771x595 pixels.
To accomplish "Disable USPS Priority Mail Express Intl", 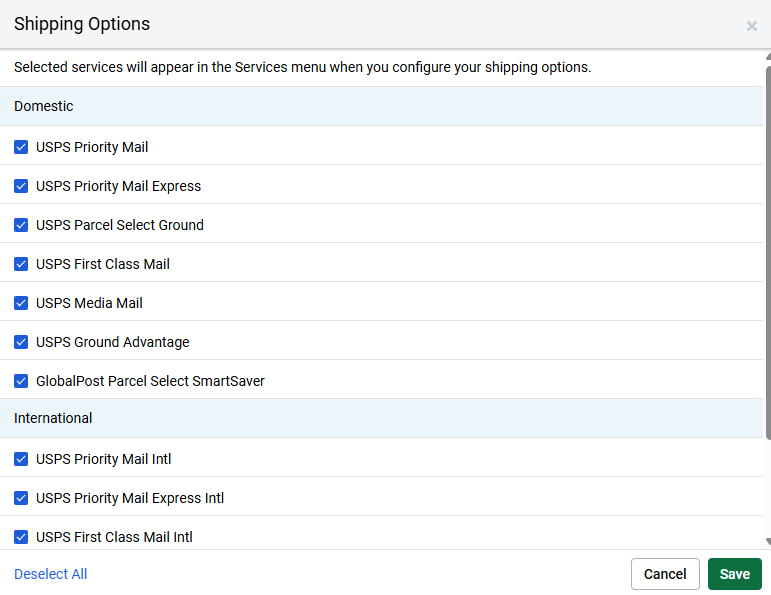I will tap(21, 498).
